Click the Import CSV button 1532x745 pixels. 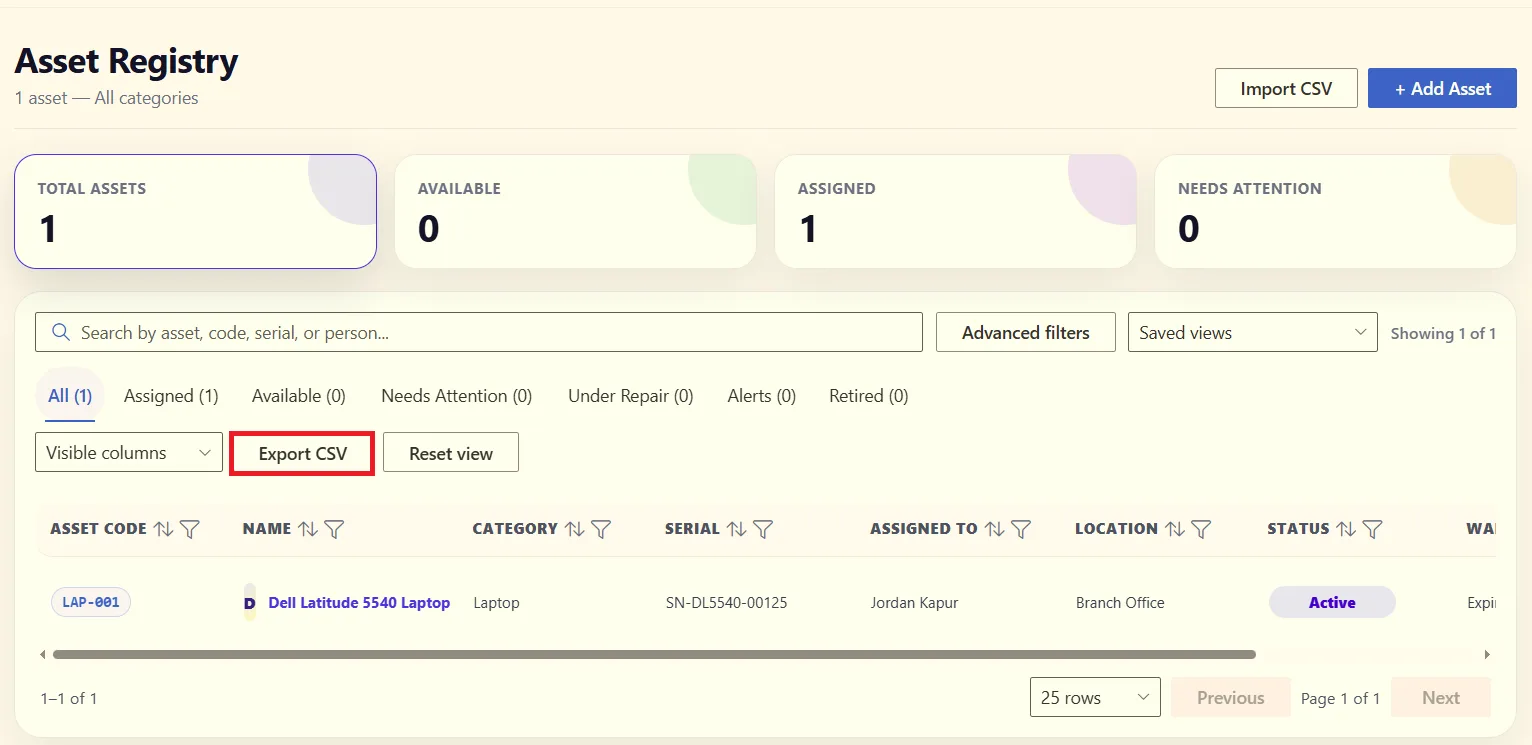pos(1286,88)
